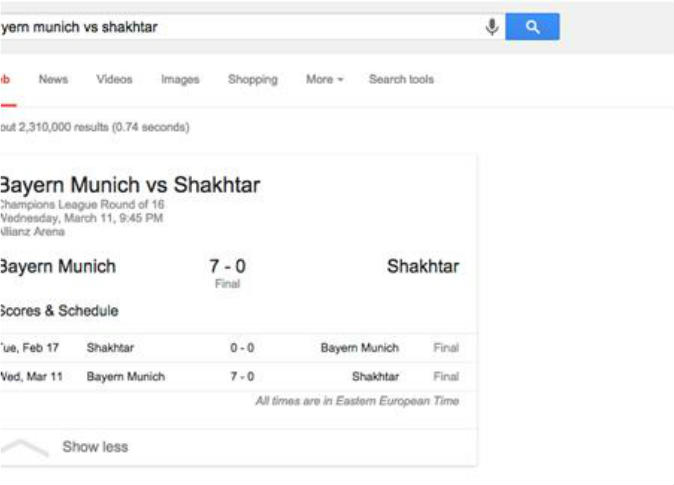
Task: Click the Shakhtar team name in scoreboard
Action: (423, 267)
